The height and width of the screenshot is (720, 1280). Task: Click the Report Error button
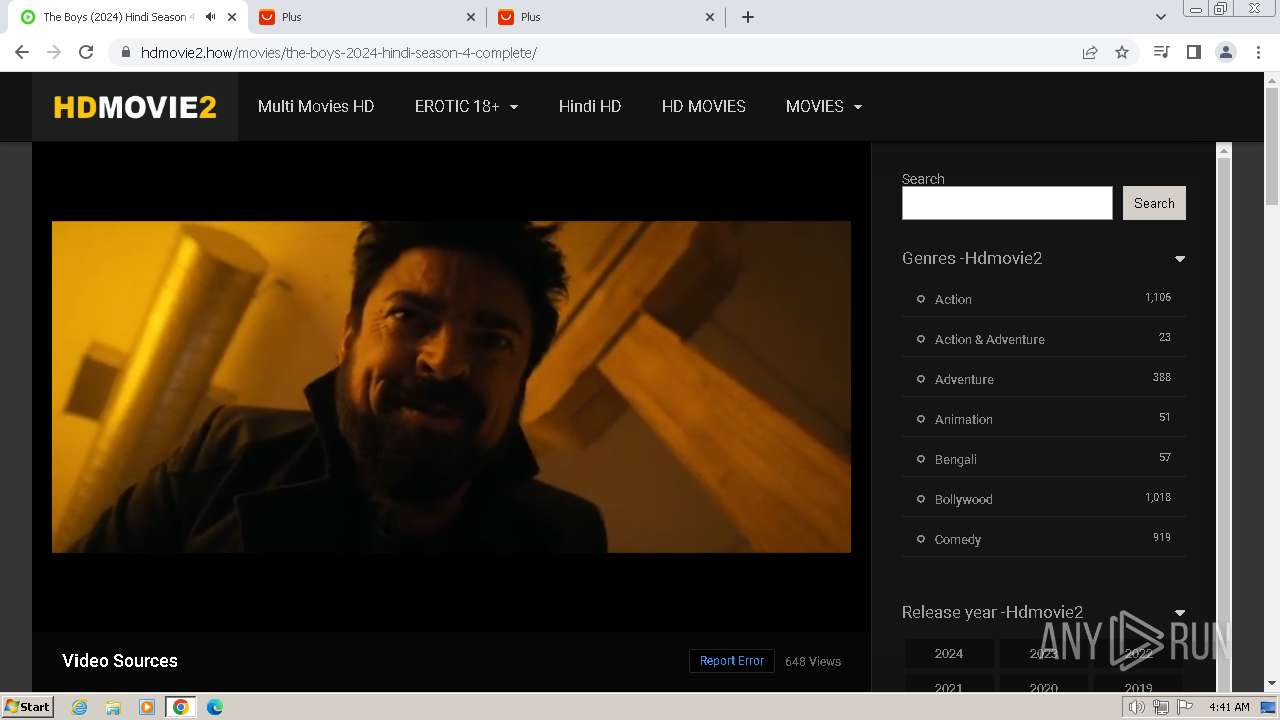point(732,661)
